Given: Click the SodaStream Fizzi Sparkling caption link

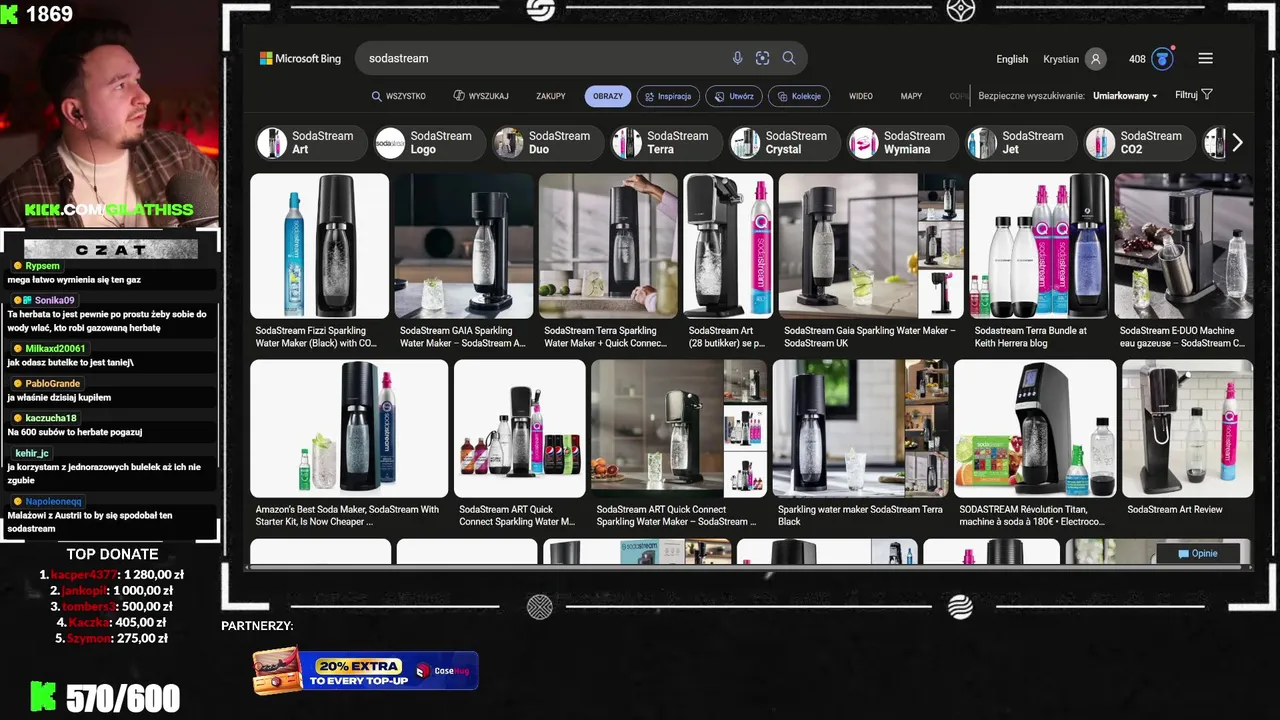Looking at the screenshot, I should click(x=316, y=337).
